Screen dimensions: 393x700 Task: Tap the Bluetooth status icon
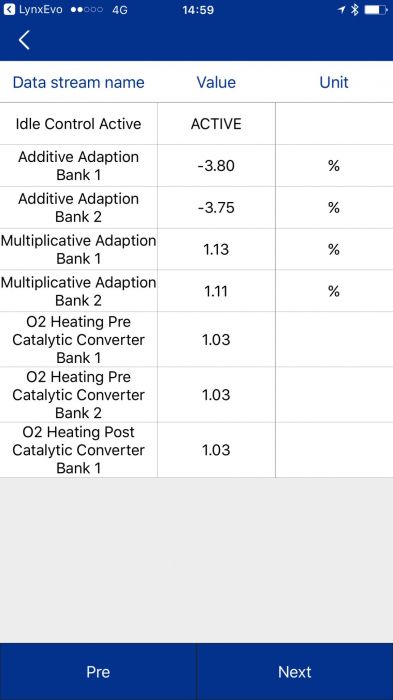pos(355,9)
